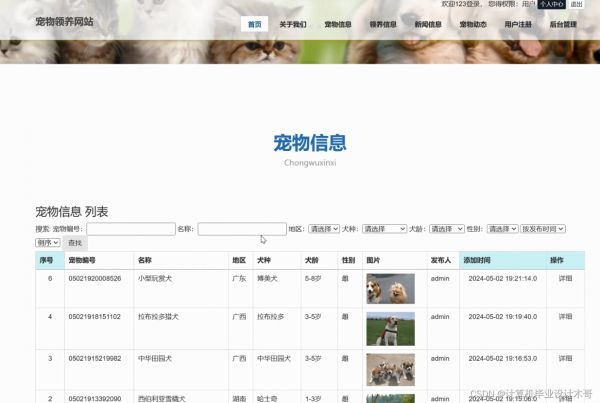Screen dimensions: 600x403
Task: Click the 名称 search input field
Action: tap(241, 229)
